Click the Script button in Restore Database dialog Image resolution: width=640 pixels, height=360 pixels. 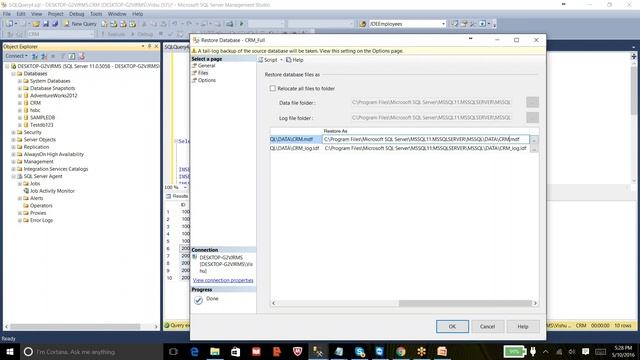click(x=268, y=60)
